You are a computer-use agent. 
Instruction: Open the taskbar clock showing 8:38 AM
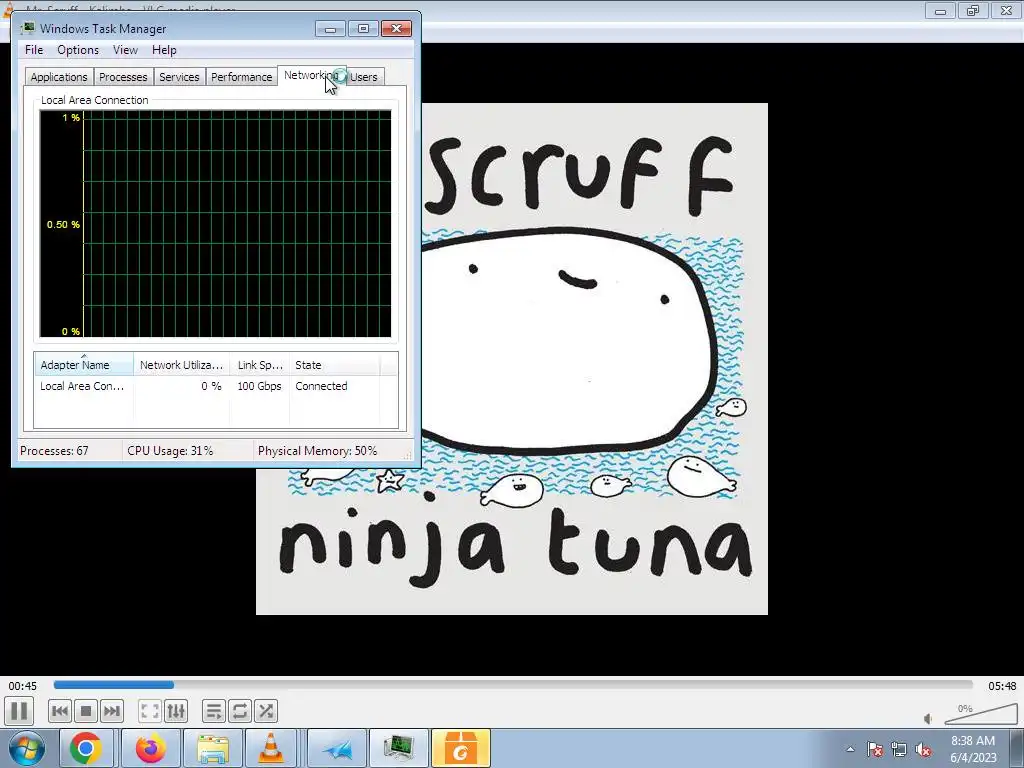(x=973, y=749)
